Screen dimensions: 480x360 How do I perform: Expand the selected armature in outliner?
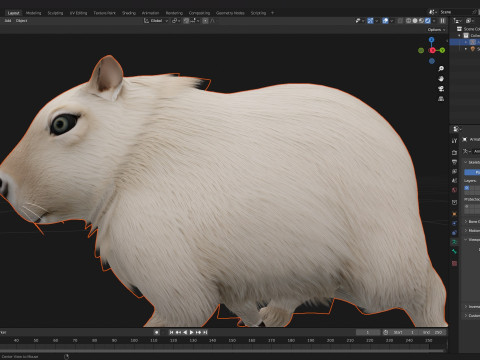[466, 42]
